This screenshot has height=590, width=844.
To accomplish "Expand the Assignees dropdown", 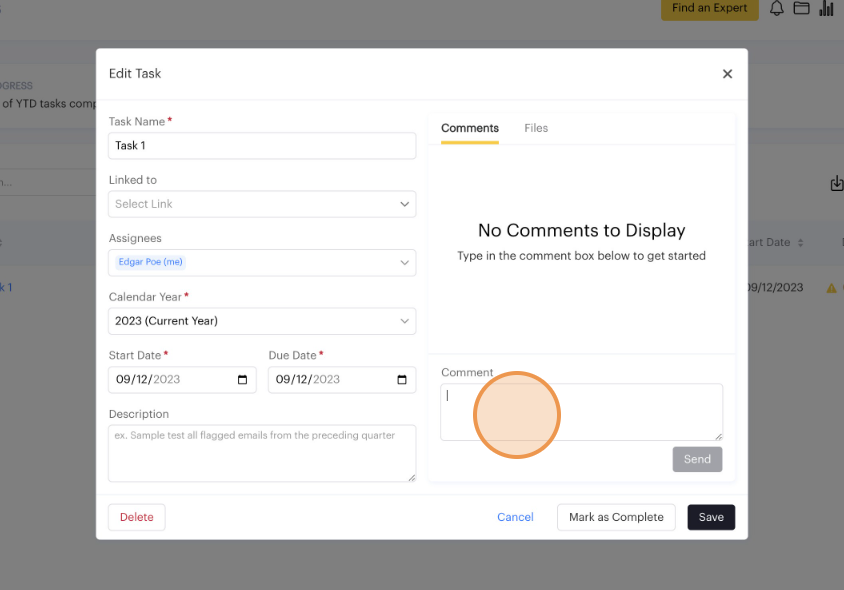I will click(x=262, y=263).
